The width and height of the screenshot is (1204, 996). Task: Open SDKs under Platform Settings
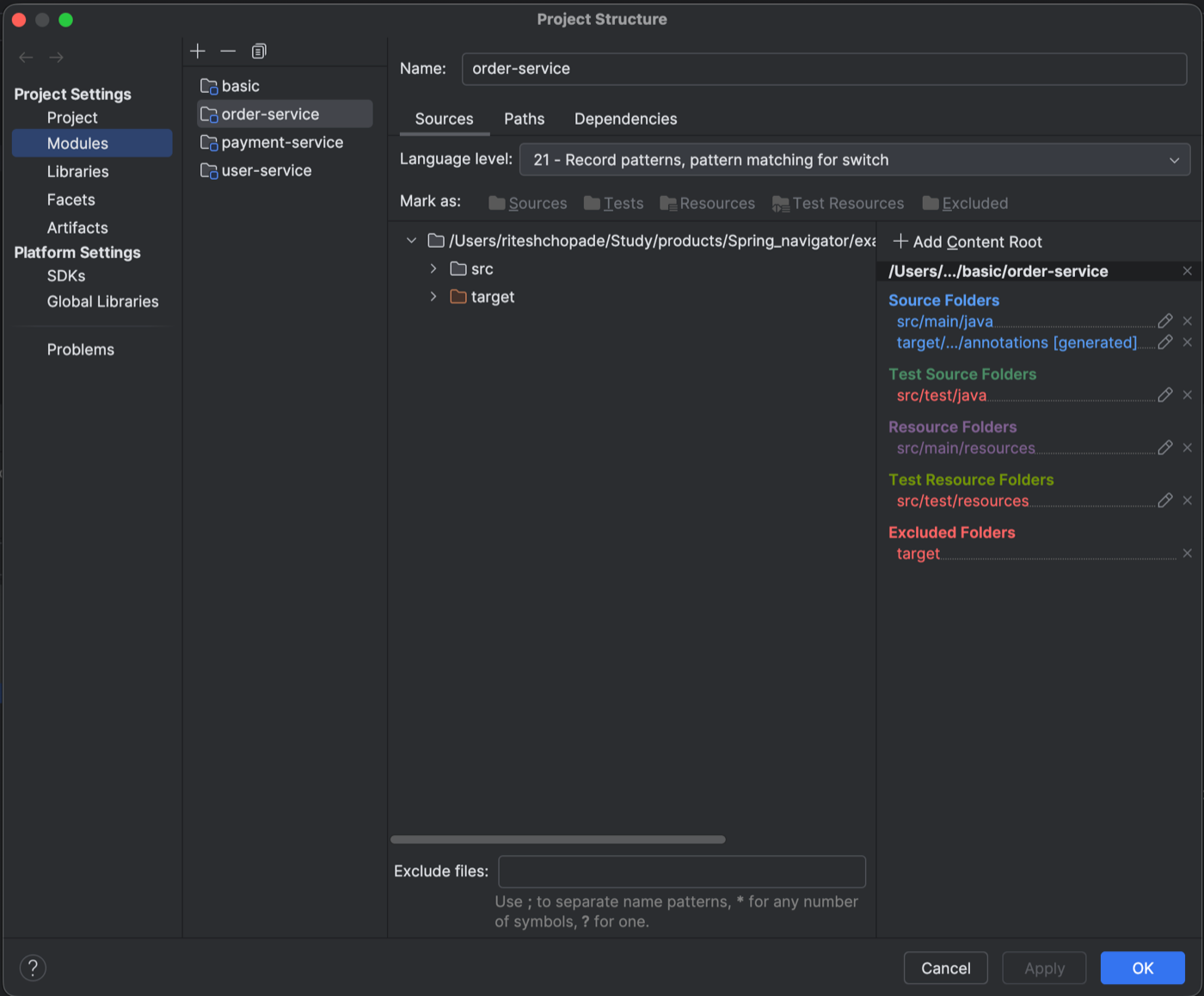[x=66, y=276]
